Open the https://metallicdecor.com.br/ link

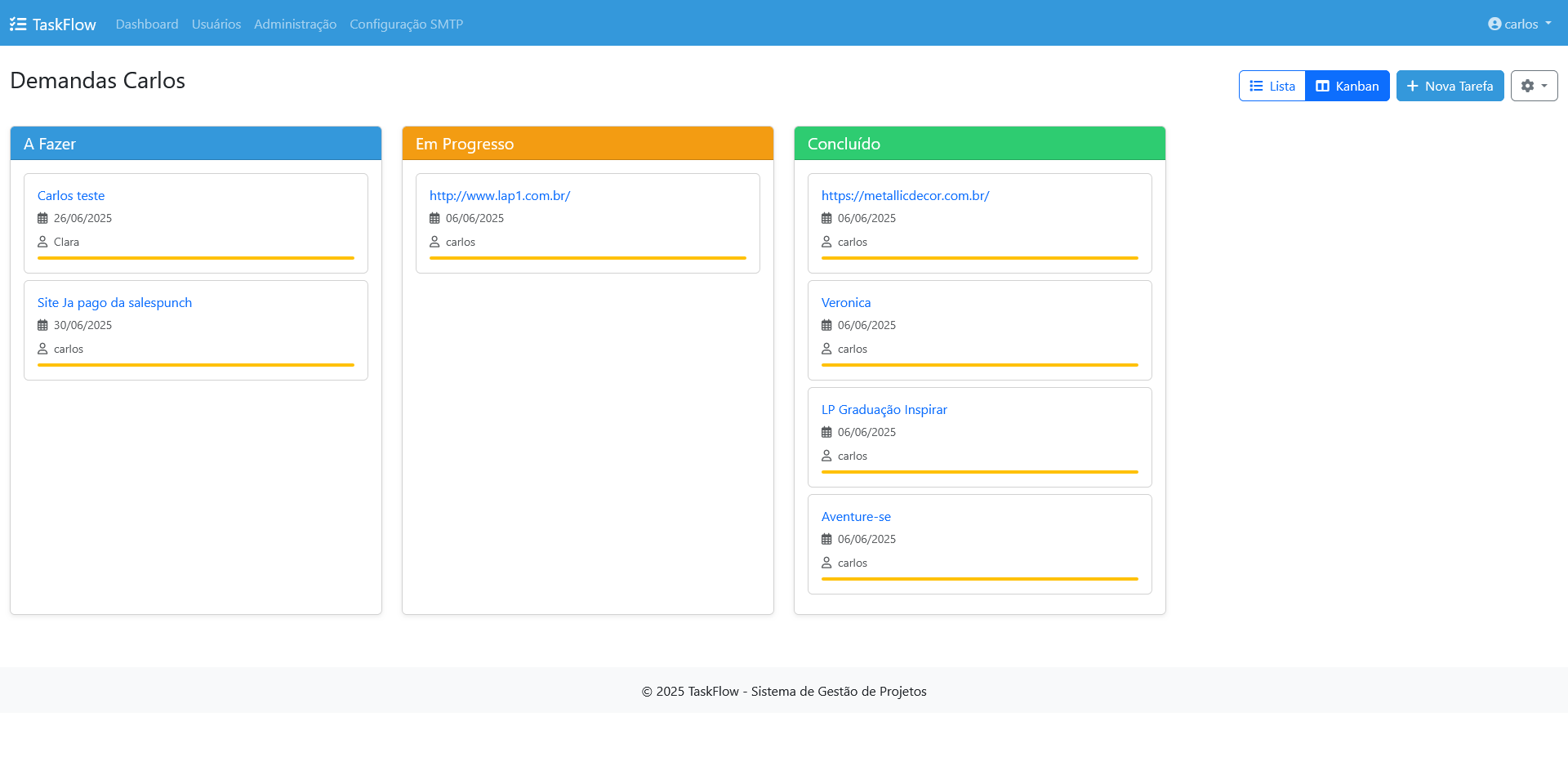[x=905, y=195]
